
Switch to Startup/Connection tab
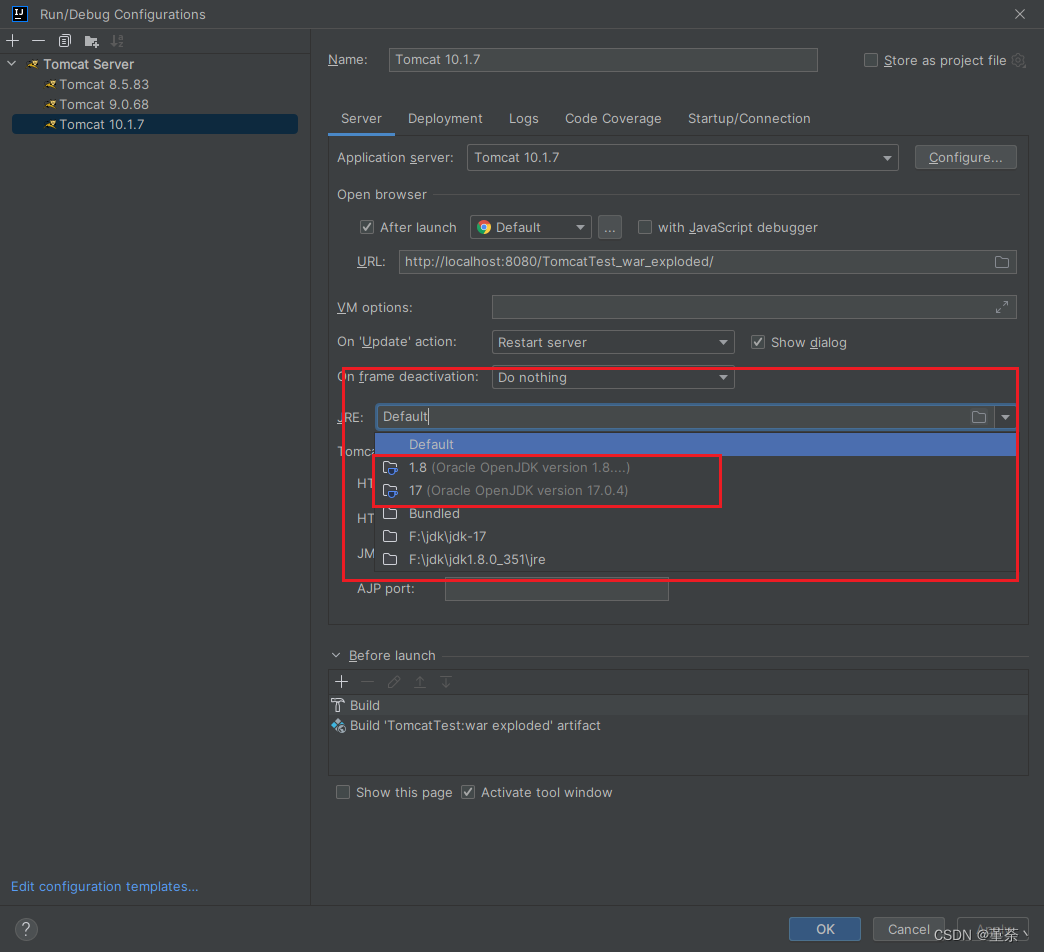(749, 119)
